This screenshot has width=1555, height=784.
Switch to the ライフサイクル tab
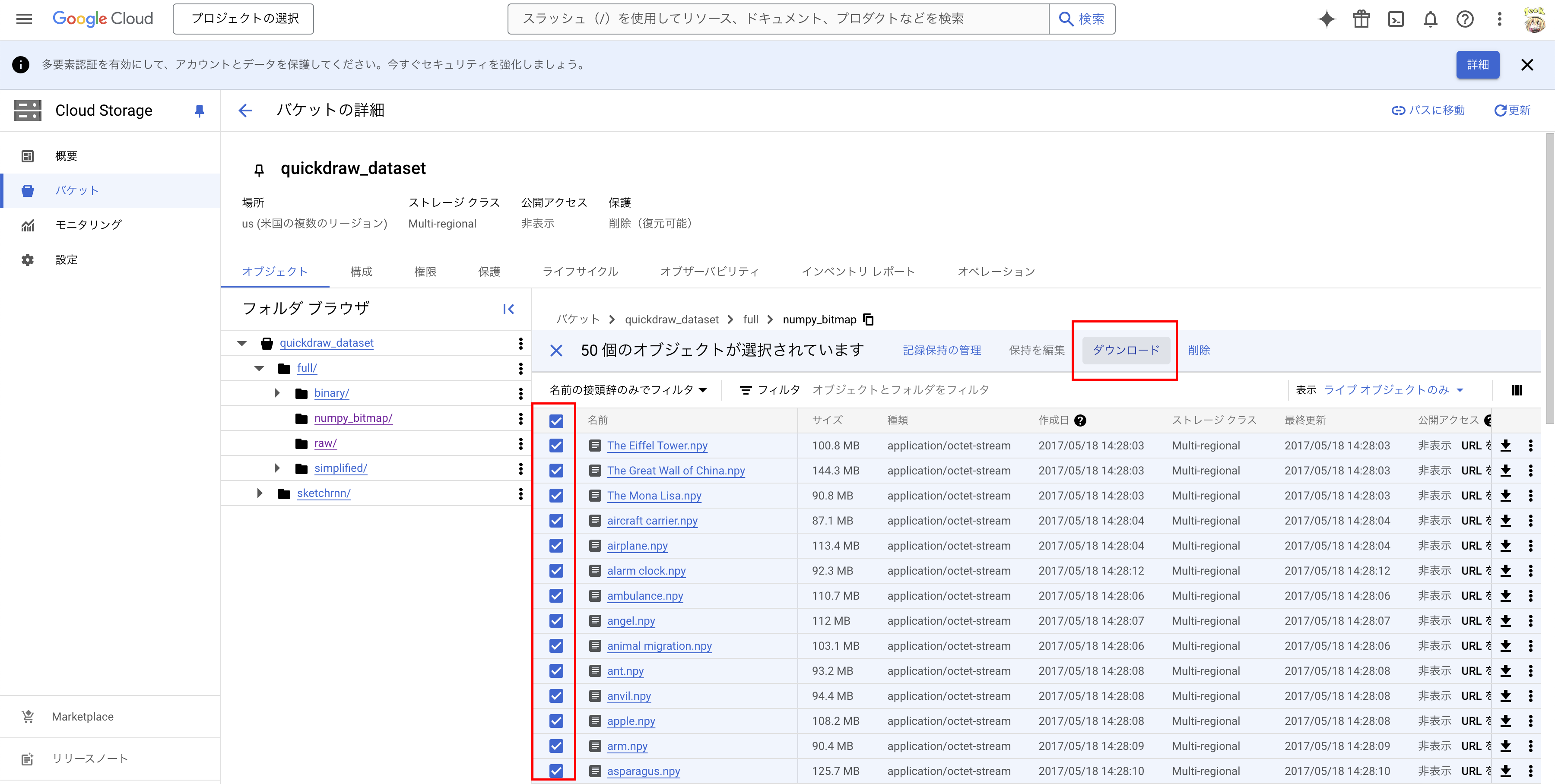coord(580,272)
